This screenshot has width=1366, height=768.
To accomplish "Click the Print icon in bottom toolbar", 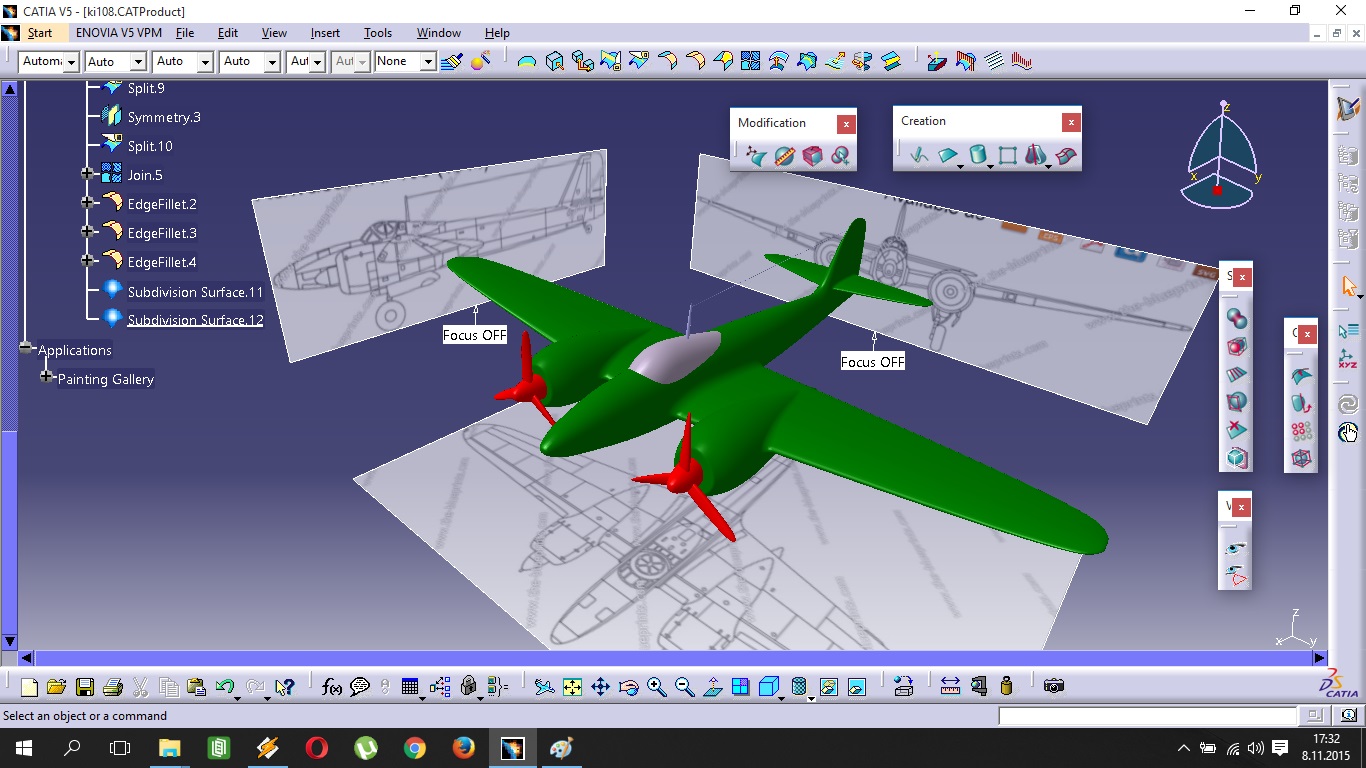I will [112, 687].
